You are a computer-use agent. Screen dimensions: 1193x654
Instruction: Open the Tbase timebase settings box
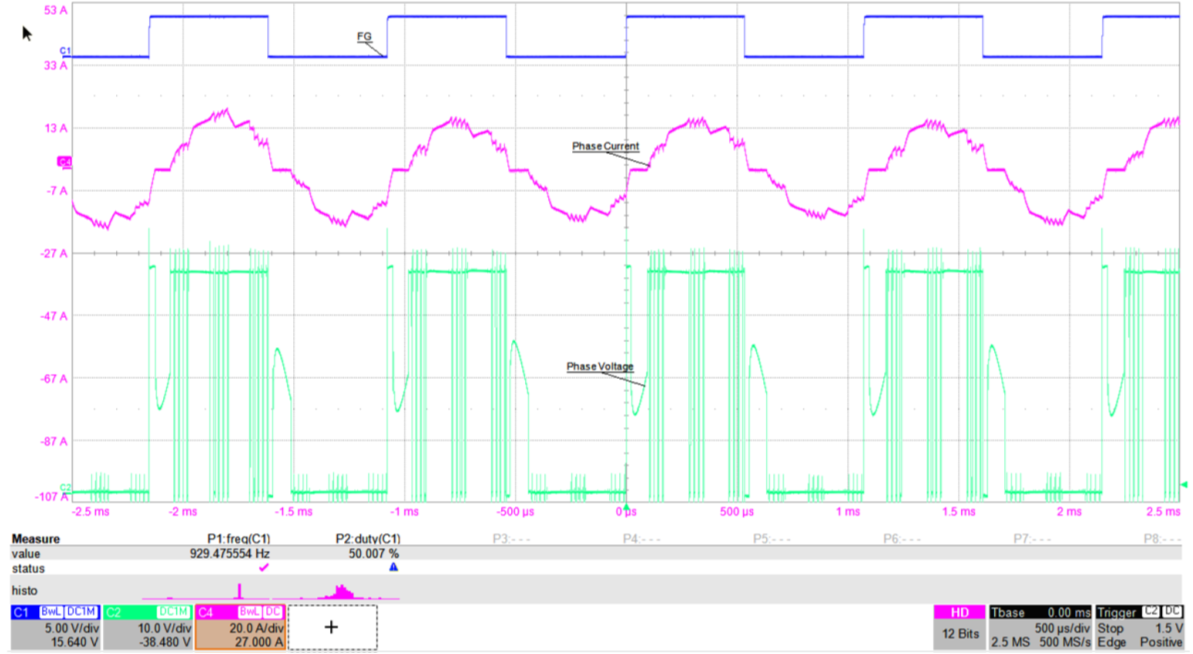point(1008,612)
